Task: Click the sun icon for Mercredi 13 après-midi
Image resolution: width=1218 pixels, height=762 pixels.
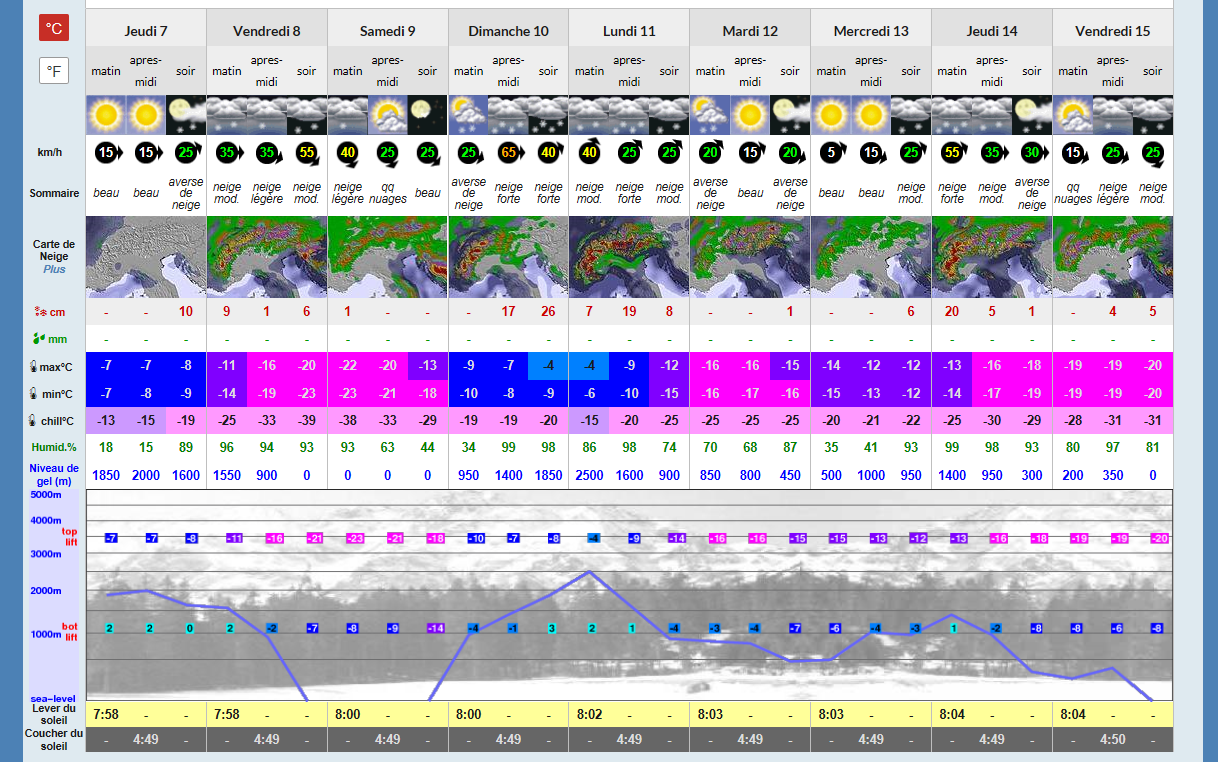Action: point(871,115)
